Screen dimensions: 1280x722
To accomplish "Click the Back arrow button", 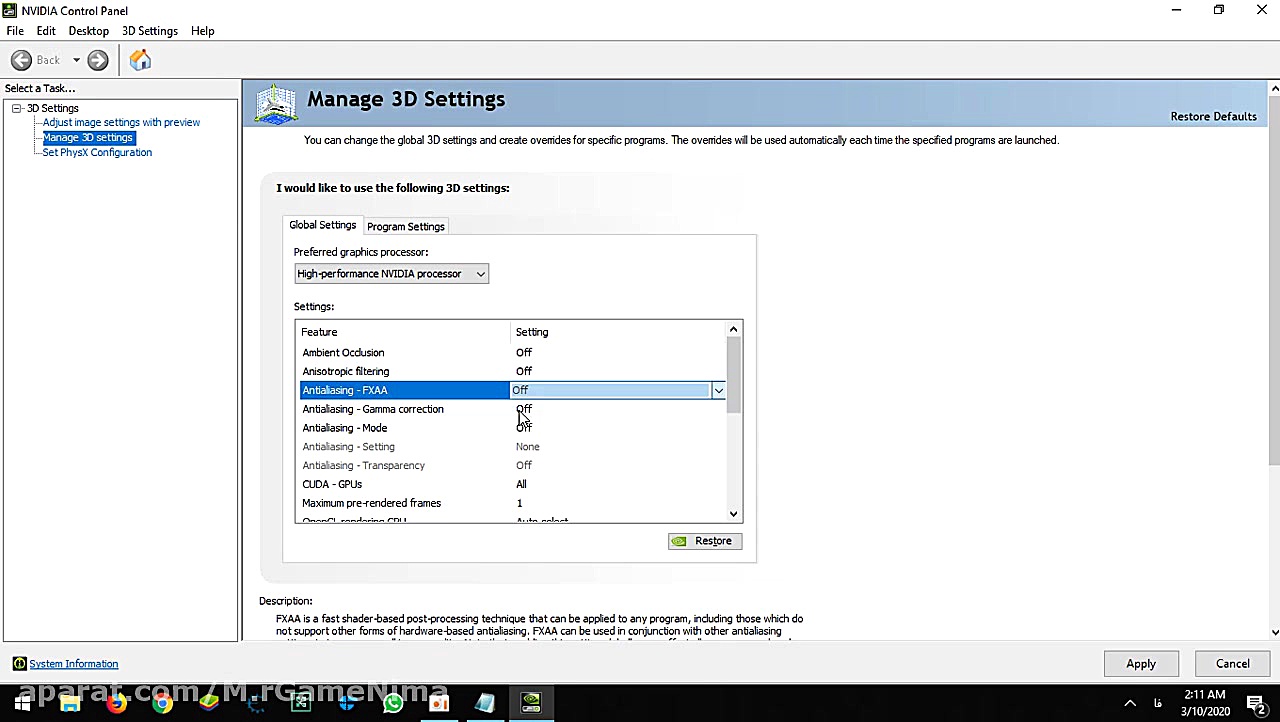I will point(21,60).
